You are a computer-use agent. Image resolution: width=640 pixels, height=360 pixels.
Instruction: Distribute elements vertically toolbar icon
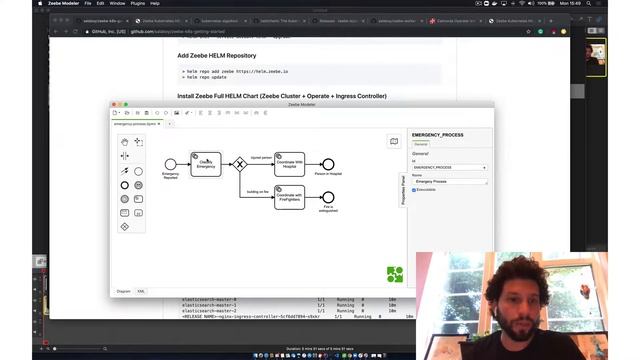click(x=265, y=113)
